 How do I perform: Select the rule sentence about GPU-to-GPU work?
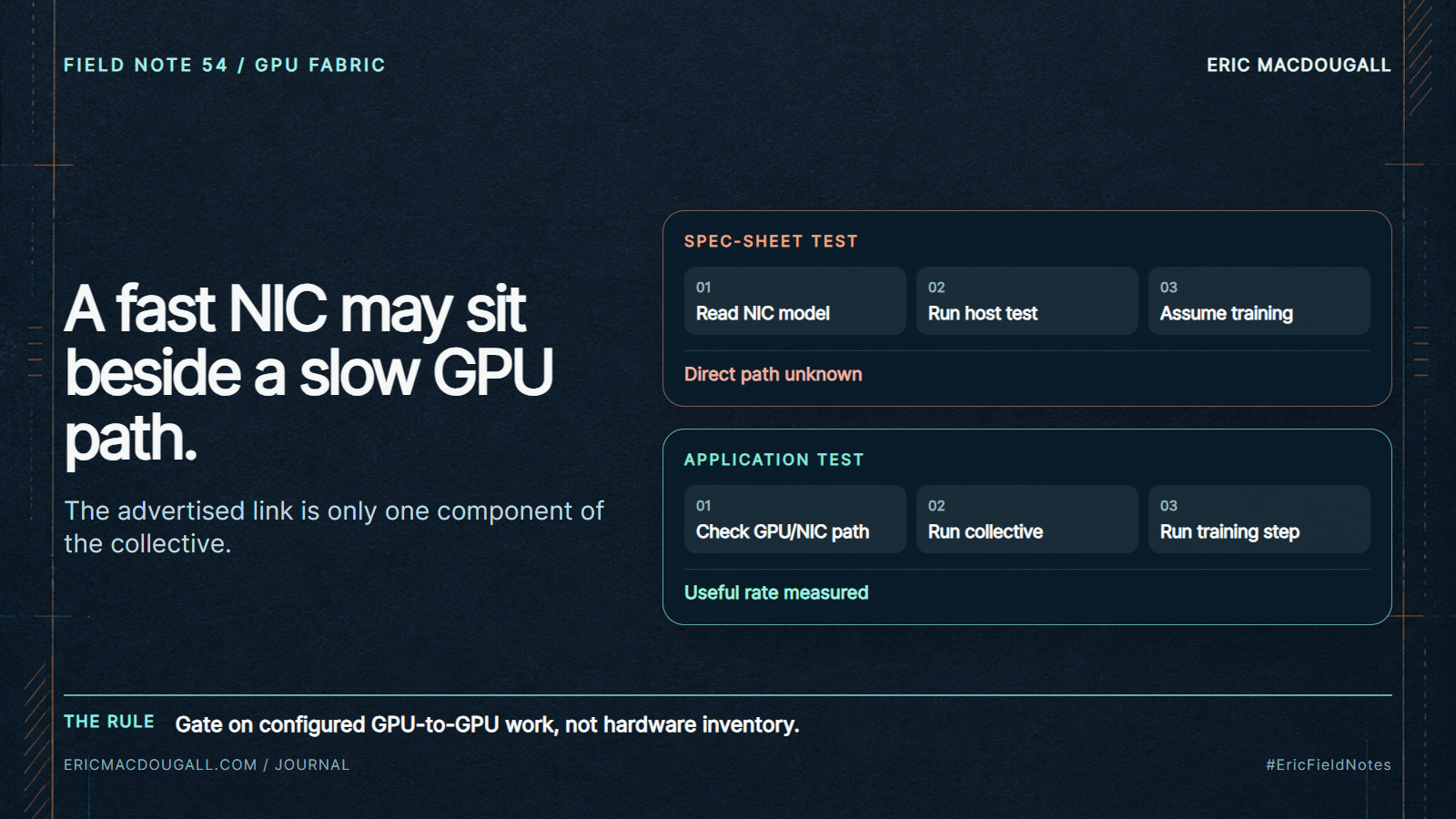(x=487, y=725)
